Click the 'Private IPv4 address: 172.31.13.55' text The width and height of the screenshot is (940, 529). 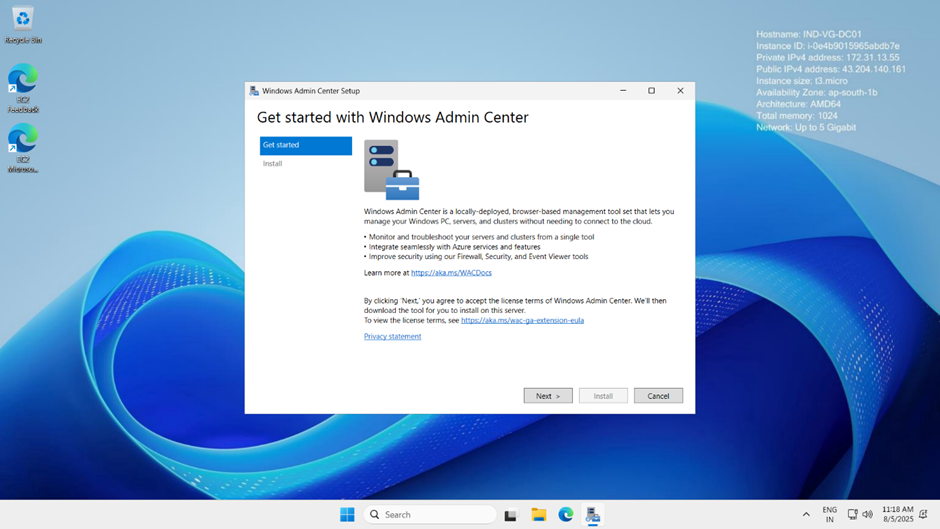[828, 58]
